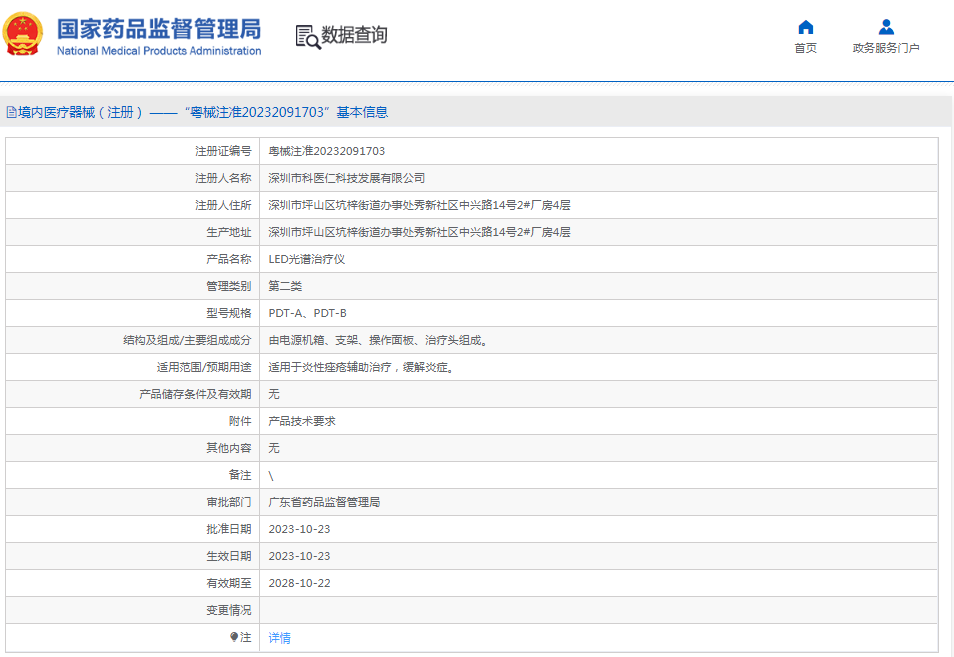Click the 生效日期 value 2023-10-23
The width and height of the screenshot is (954, 657).
(x=299, y=556)
